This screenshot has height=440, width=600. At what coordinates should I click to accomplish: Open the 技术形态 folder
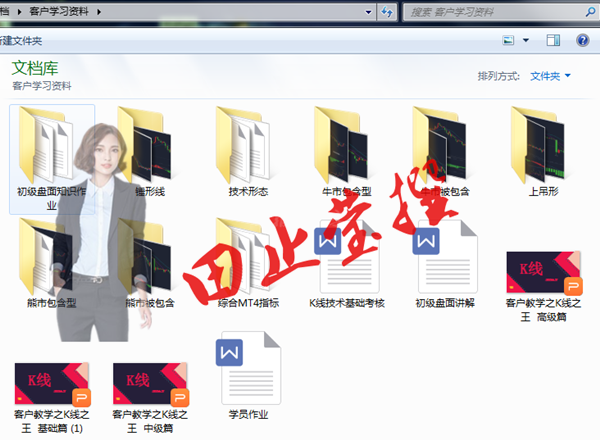(x=248, y=148)
